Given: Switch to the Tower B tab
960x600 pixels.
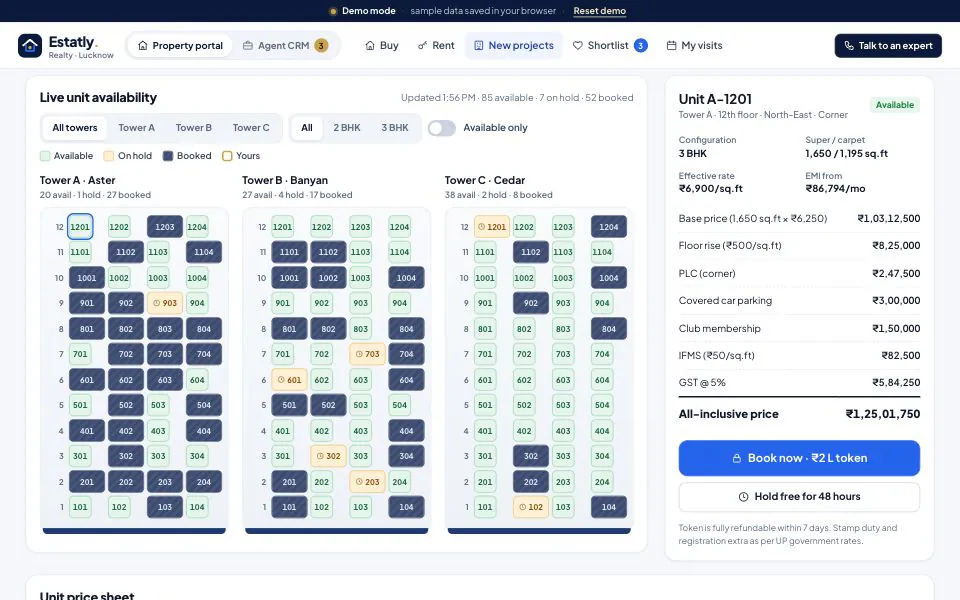Looking at the screenshot, I should pos(193,128).
